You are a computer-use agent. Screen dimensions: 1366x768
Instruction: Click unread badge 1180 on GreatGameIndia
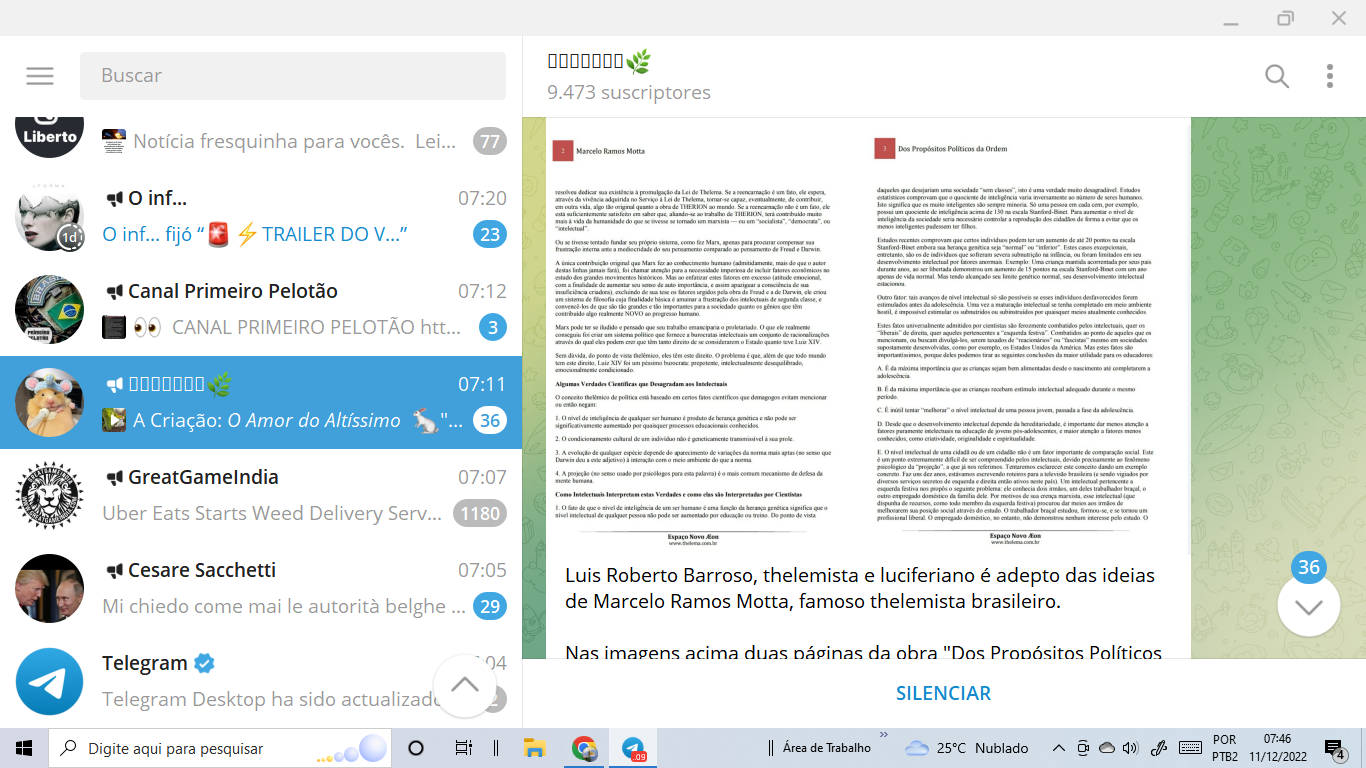pyautogui.click(x=479, y=513)
